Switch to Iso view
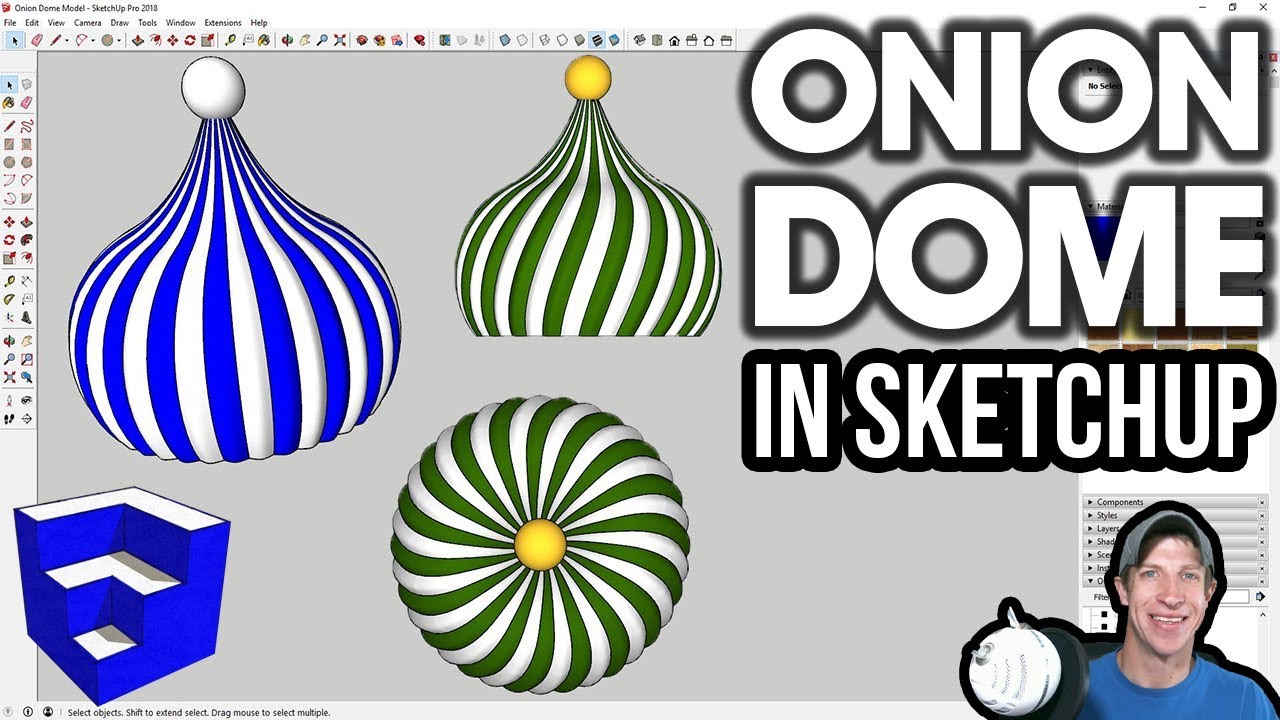Viewport: 1280px width, 720px height. [x=640, y=40]
